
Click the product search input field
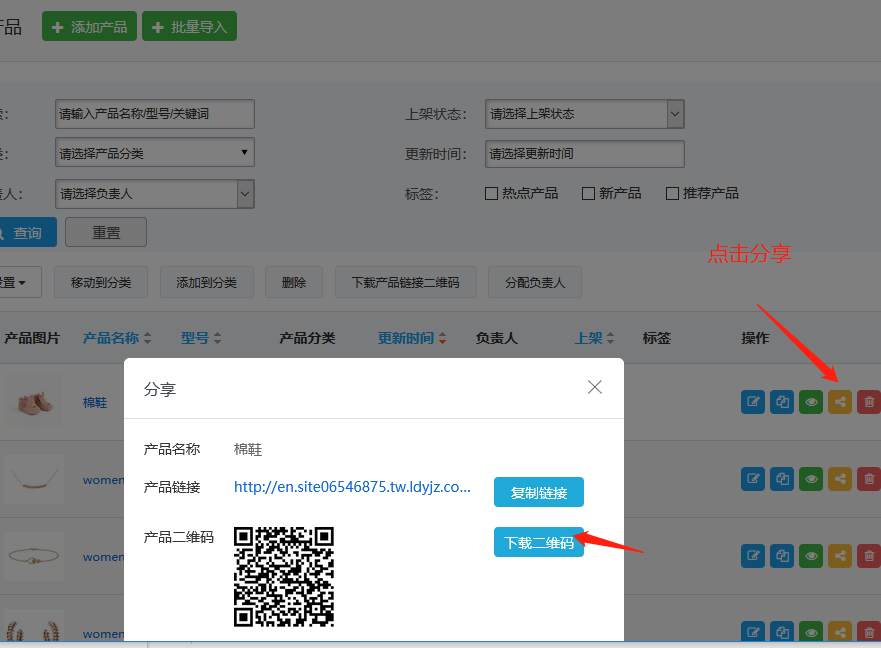pyautogui.click(x=154, y=113)
